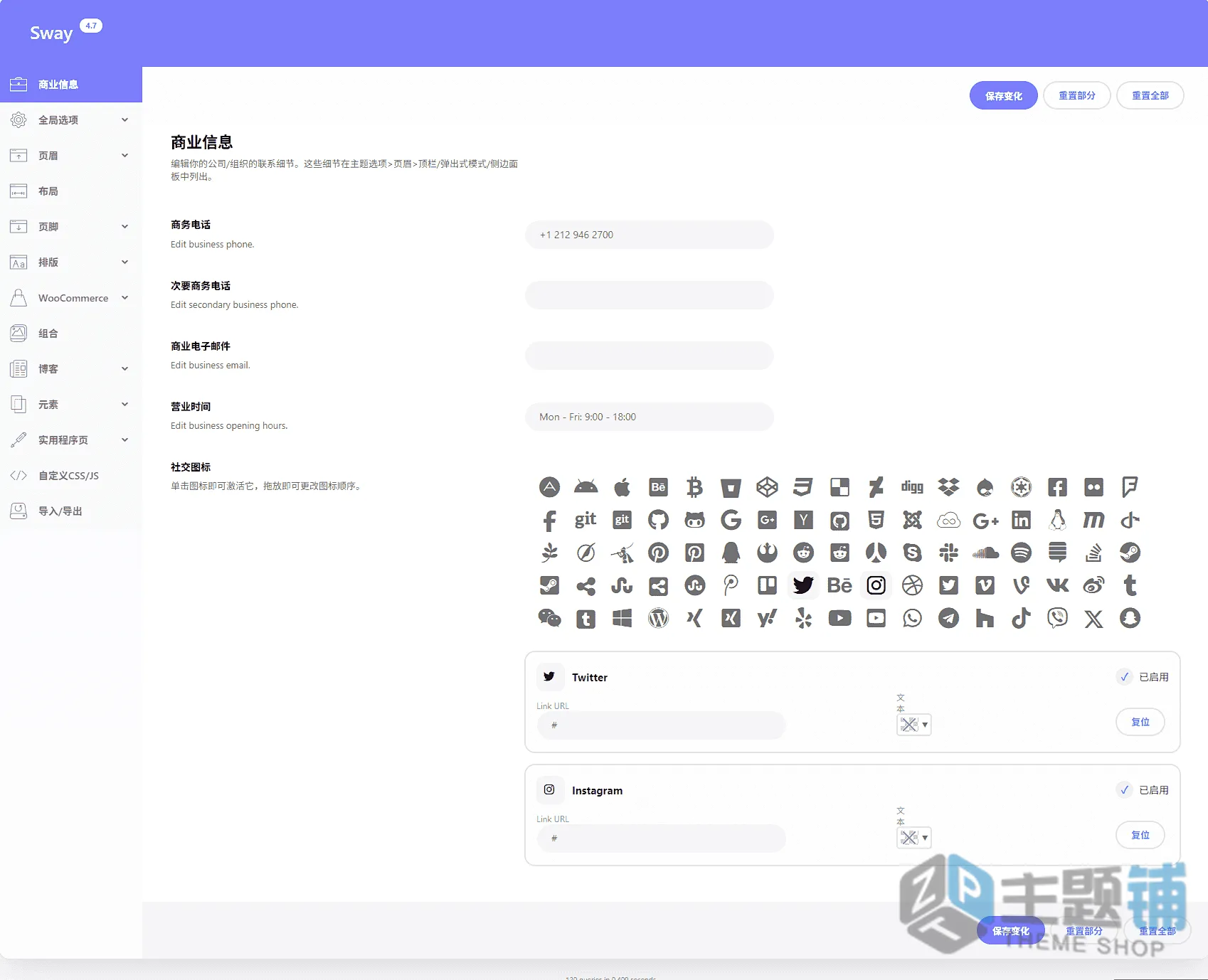Click the upper 保存变化 save button
The image size is (1208, 980).
(1003, 96)
